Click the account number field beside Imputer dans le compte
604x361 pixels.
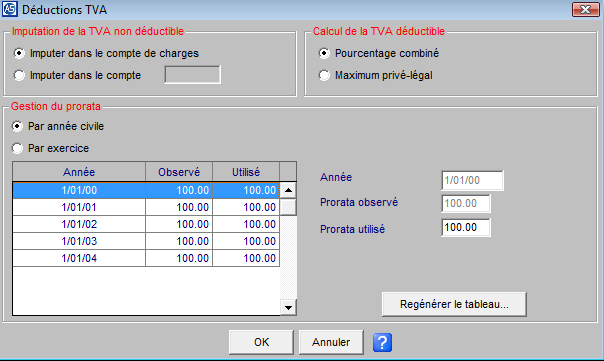193,74
